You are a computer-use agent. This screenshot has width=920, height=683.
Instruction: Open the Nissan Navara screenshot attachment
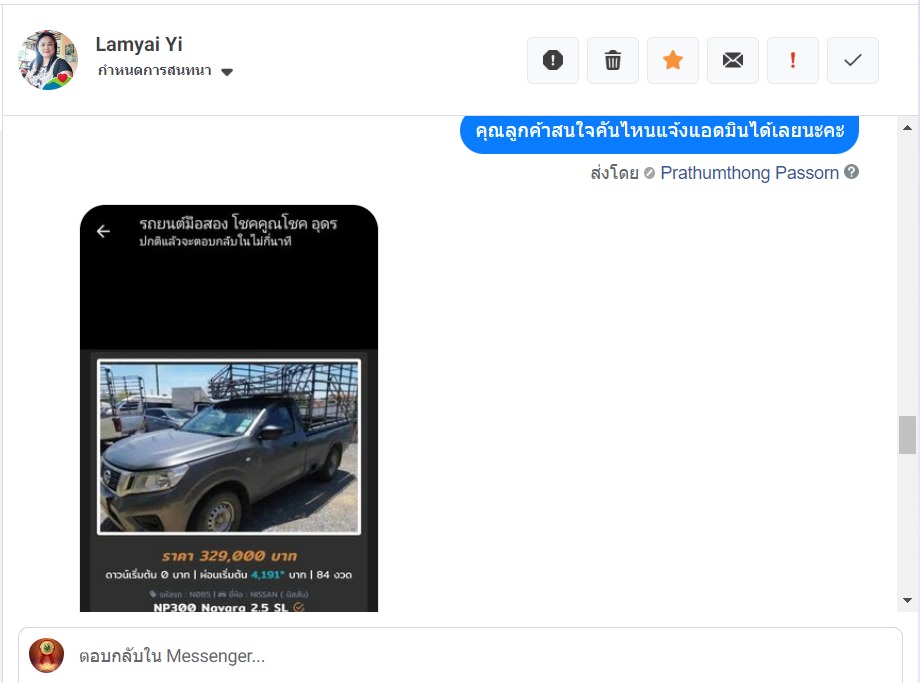click(229, 408)
